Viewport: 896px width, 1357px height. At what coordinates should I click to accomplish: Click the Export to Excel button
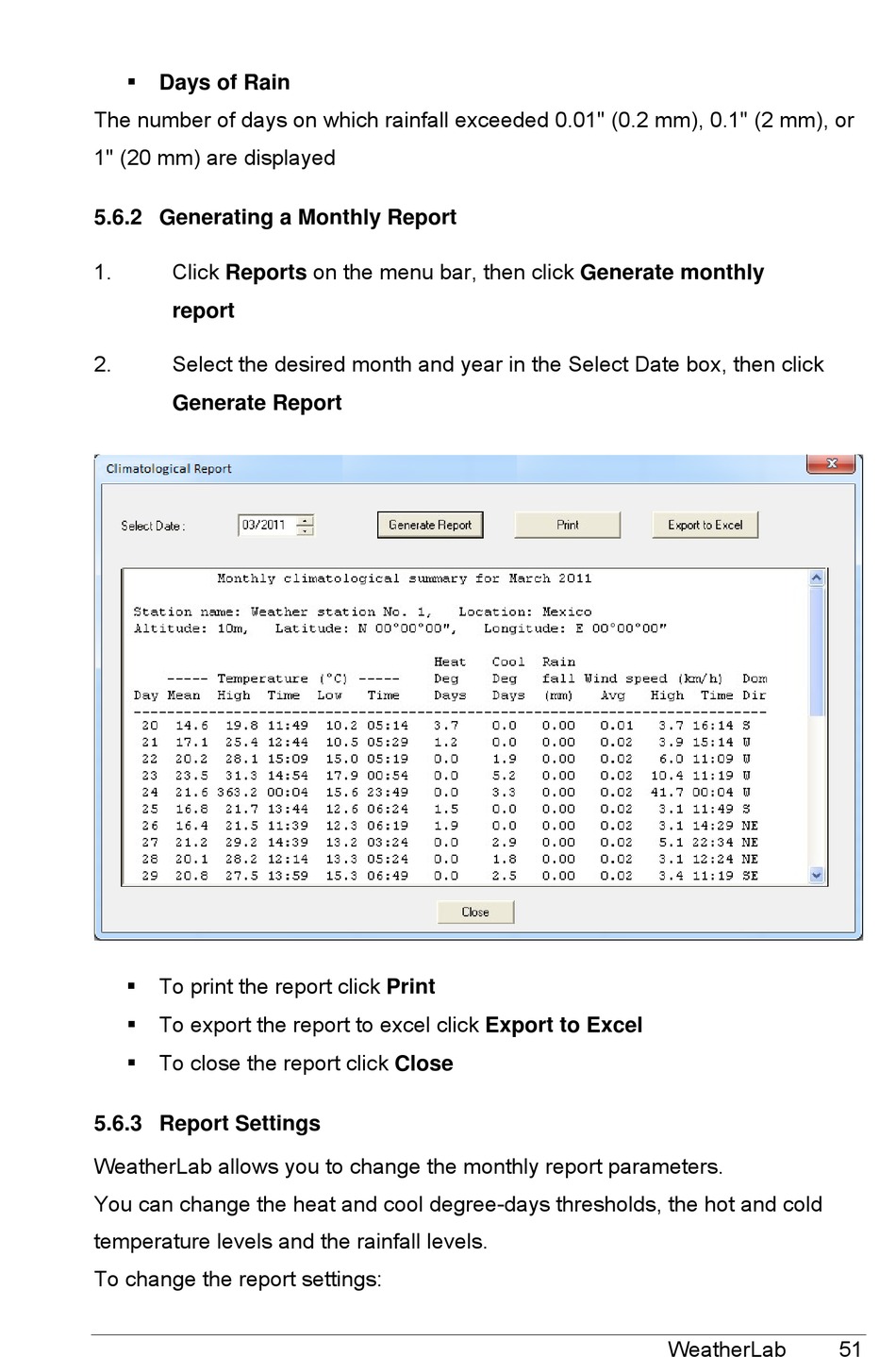705,525
